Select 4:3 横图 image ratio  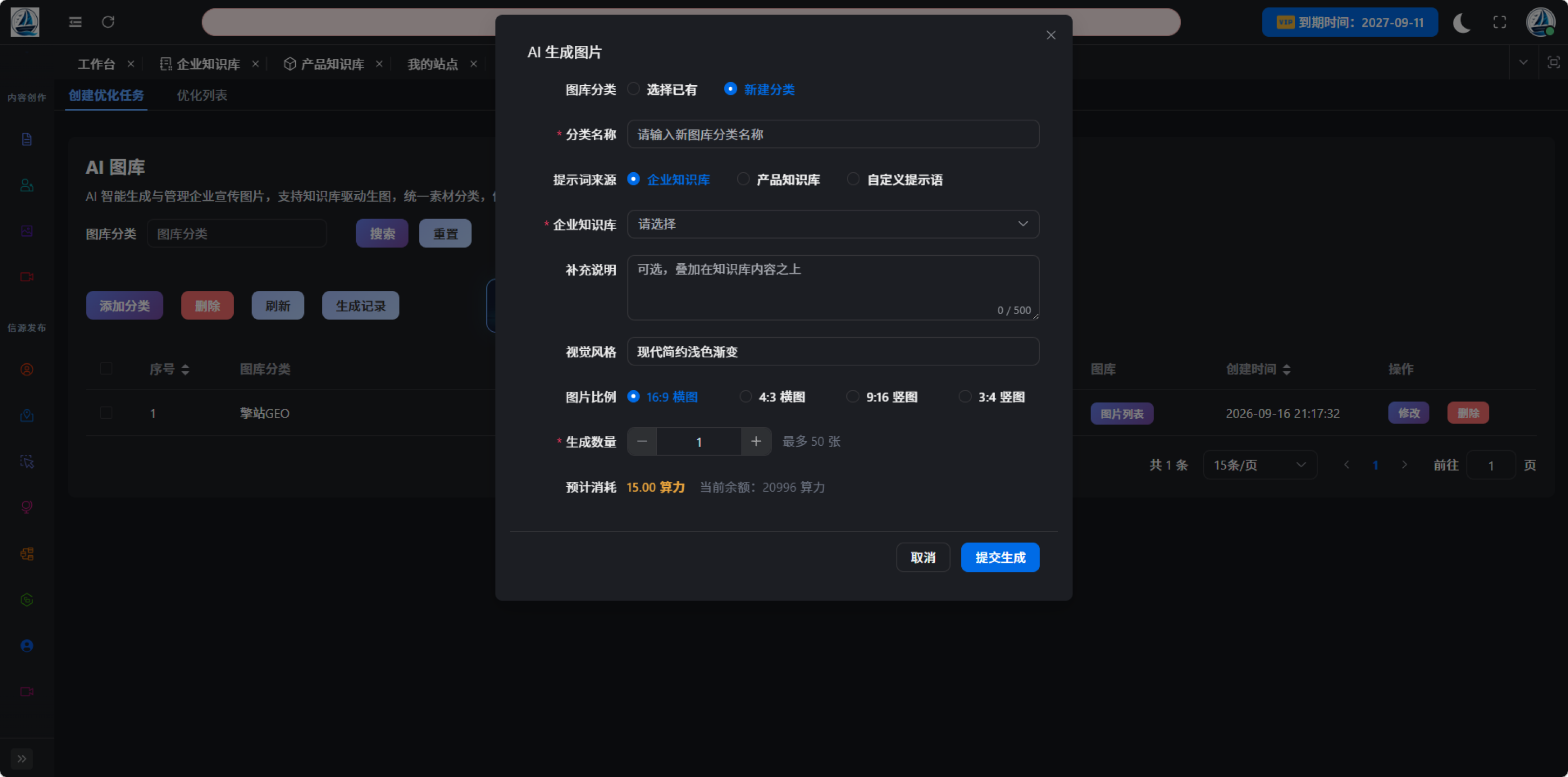(x=772, y=397)
